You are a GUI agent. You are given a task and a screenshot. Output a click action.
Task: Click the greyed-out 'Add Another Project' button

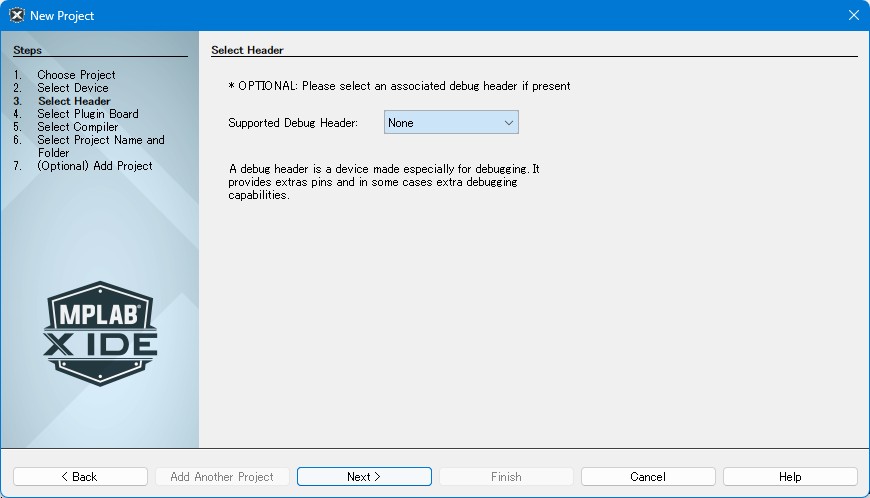click(222, 477)
